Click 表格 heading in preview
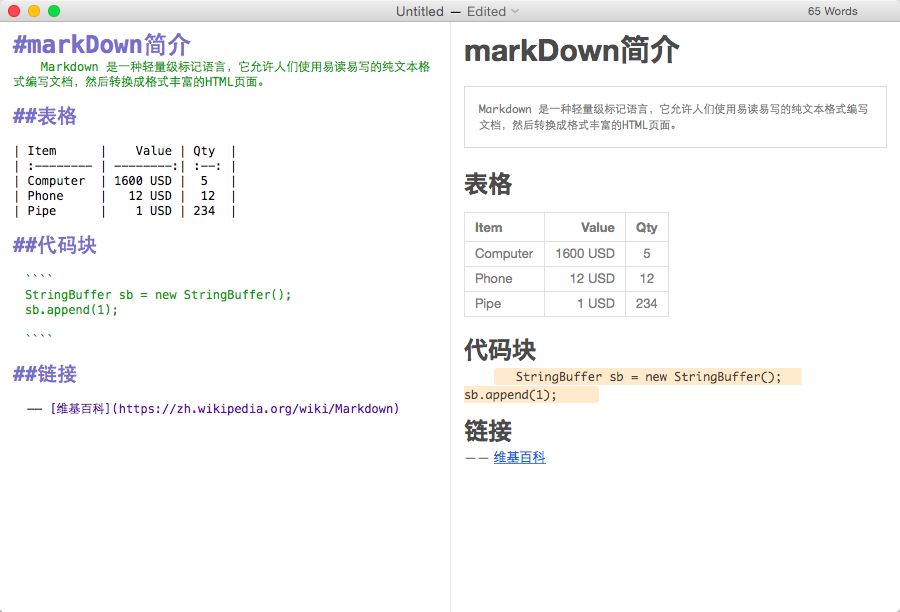This screenshot has width=900, height=612. (x=488, y=184)
